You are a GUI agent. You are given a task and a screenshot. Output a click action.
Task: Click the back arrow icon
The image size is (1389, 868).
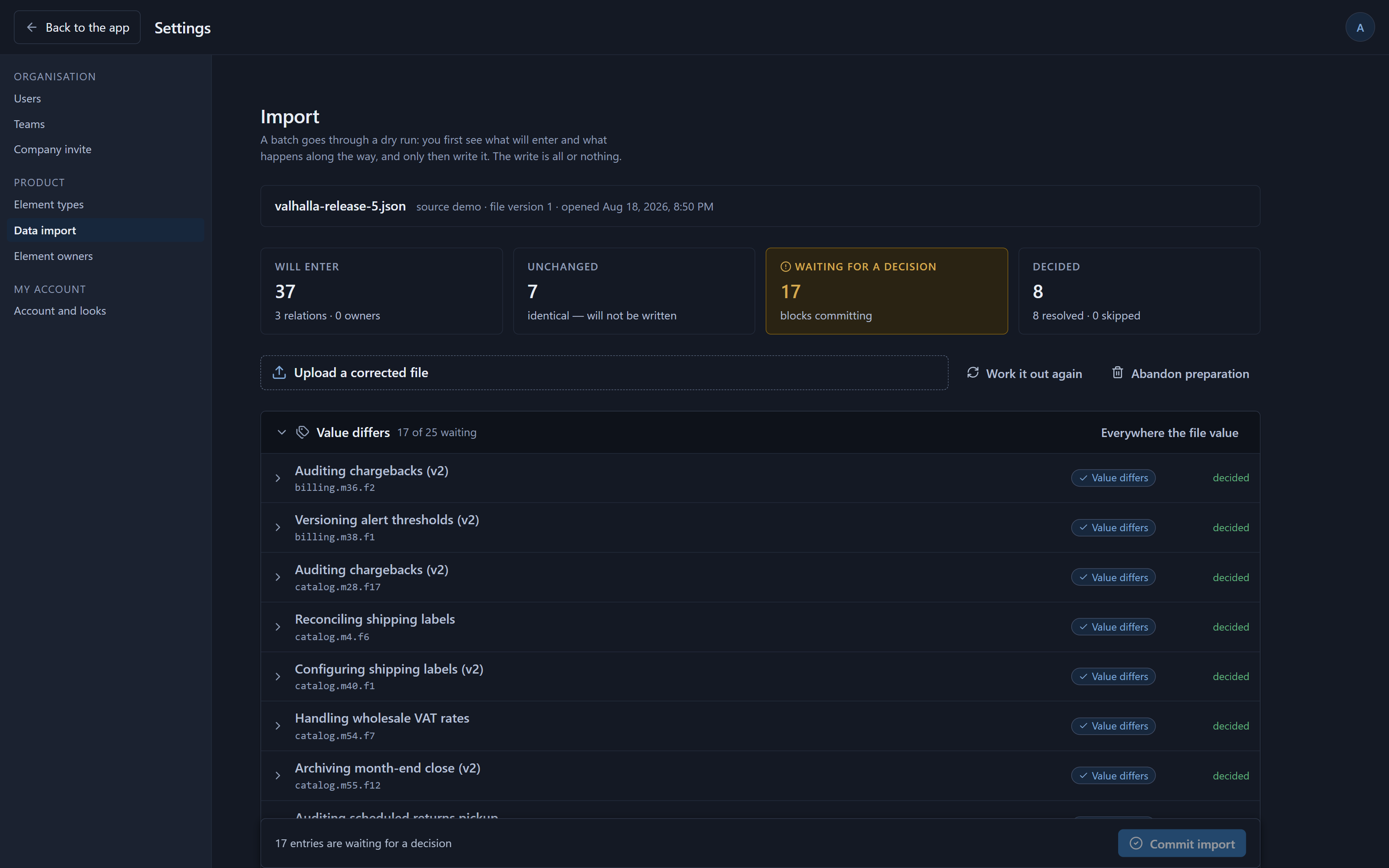point(32,27)
